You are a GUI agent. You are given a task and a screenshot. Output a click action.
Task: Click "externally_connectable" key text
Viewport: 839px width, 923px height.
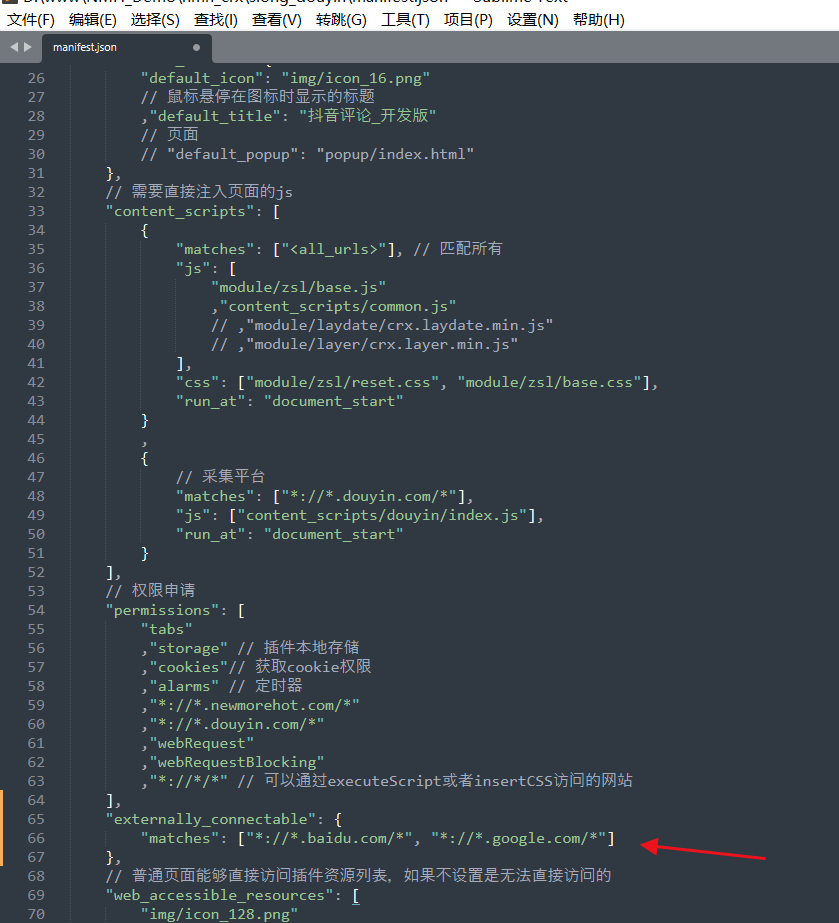coord(211,819)
